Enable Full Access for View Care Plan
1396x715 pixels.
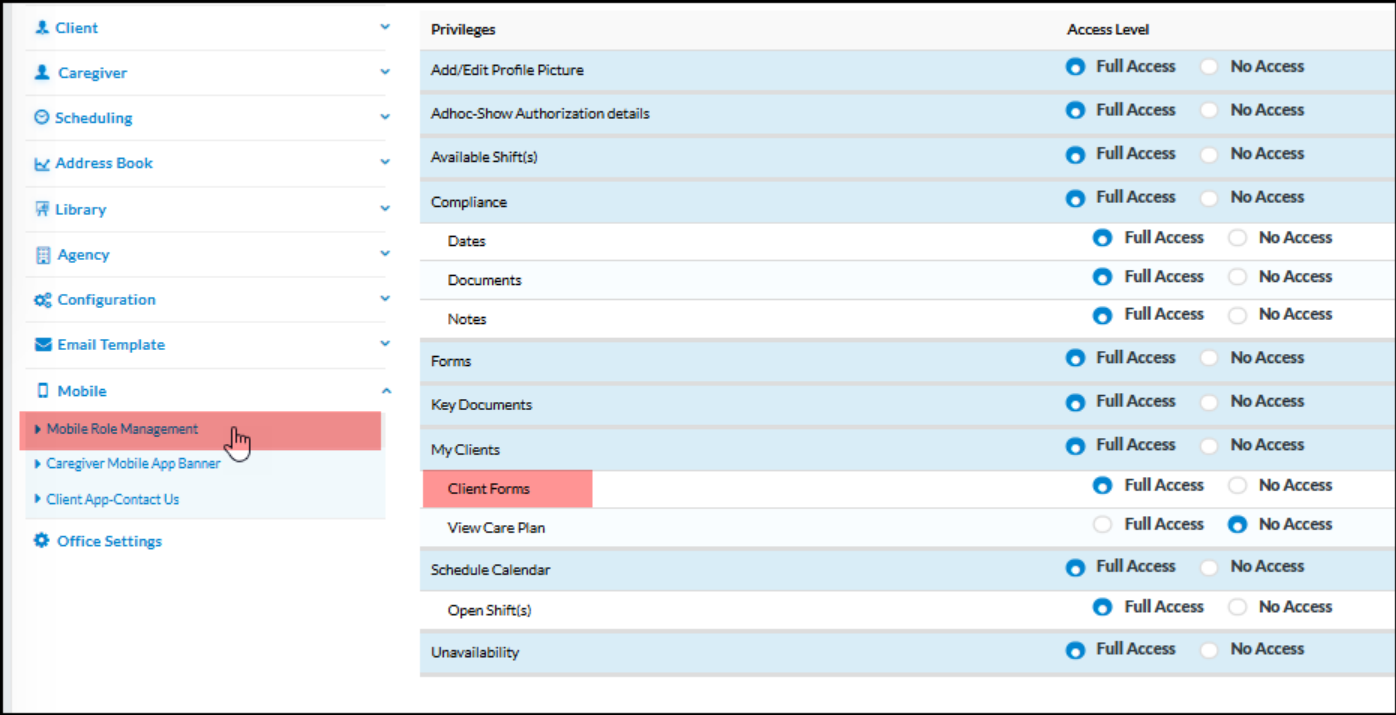coord(1102,523)
